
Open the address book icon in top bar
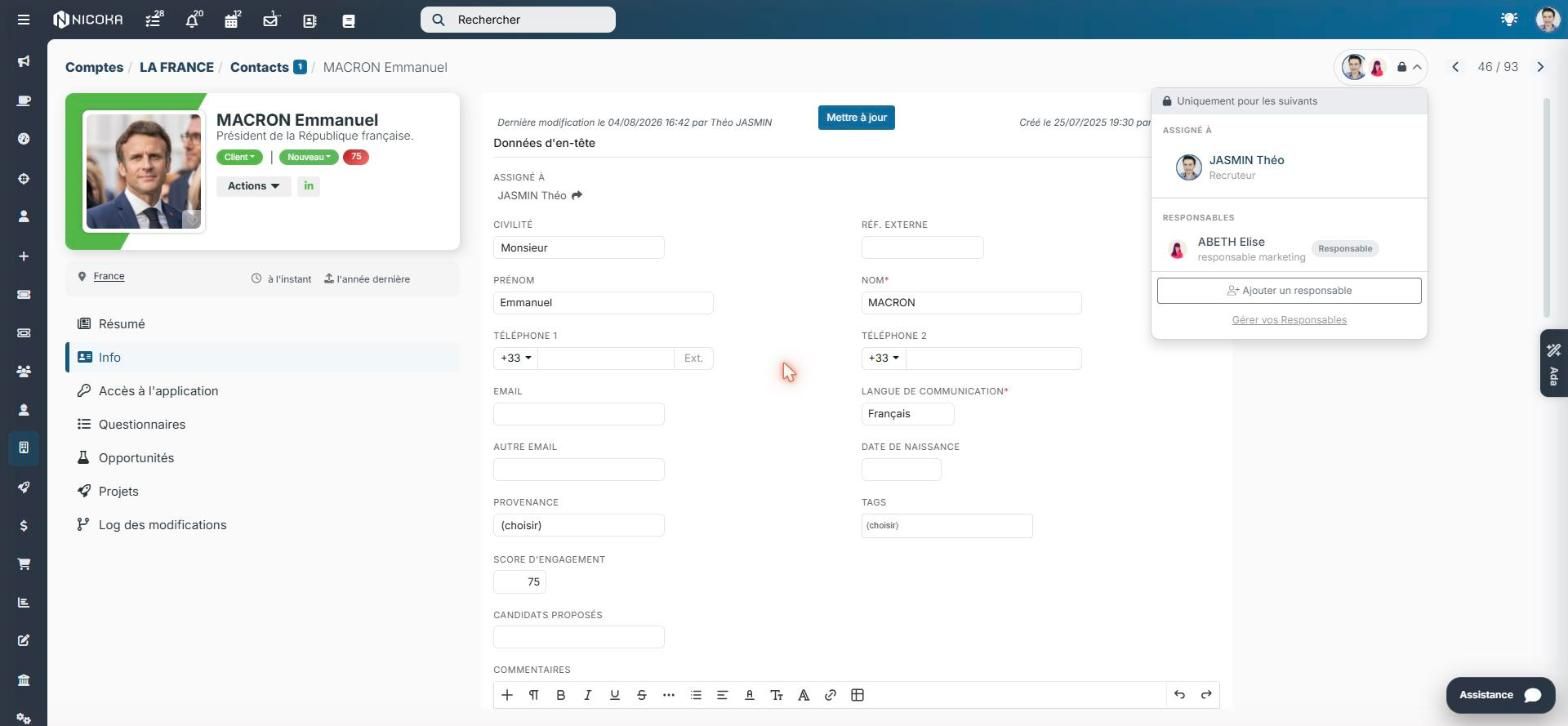[x=310, y=20]
